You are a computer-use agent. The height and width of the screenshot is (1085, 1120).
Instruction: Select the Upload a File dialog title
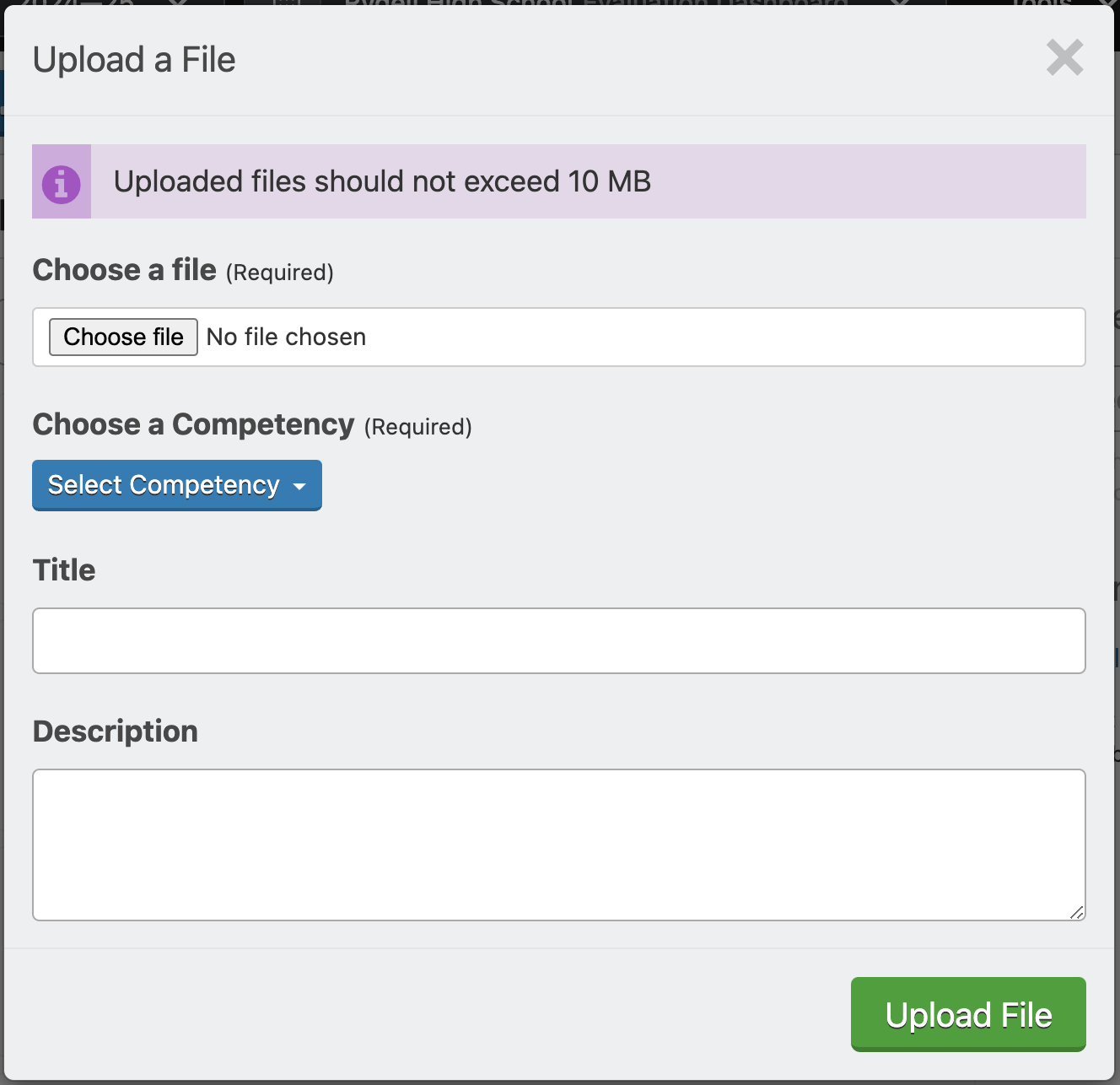133,59
